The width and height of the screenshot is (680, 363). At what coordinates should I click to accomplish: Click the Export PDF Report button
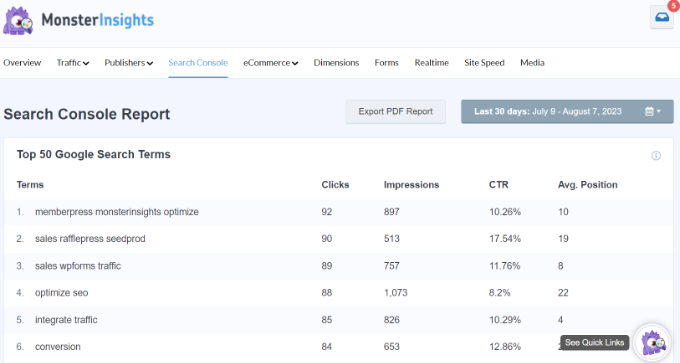point(396,111)
